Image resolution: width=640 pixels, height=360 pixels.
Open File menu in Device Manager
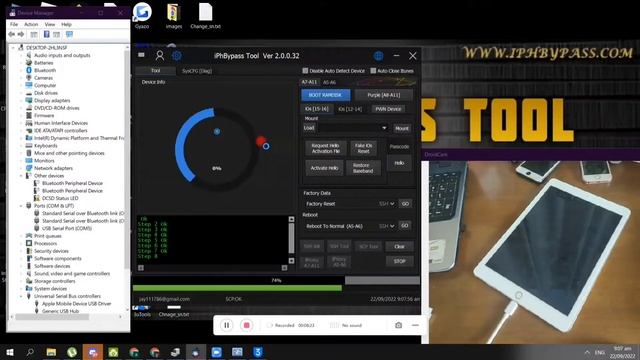click(x=14, y=24)
